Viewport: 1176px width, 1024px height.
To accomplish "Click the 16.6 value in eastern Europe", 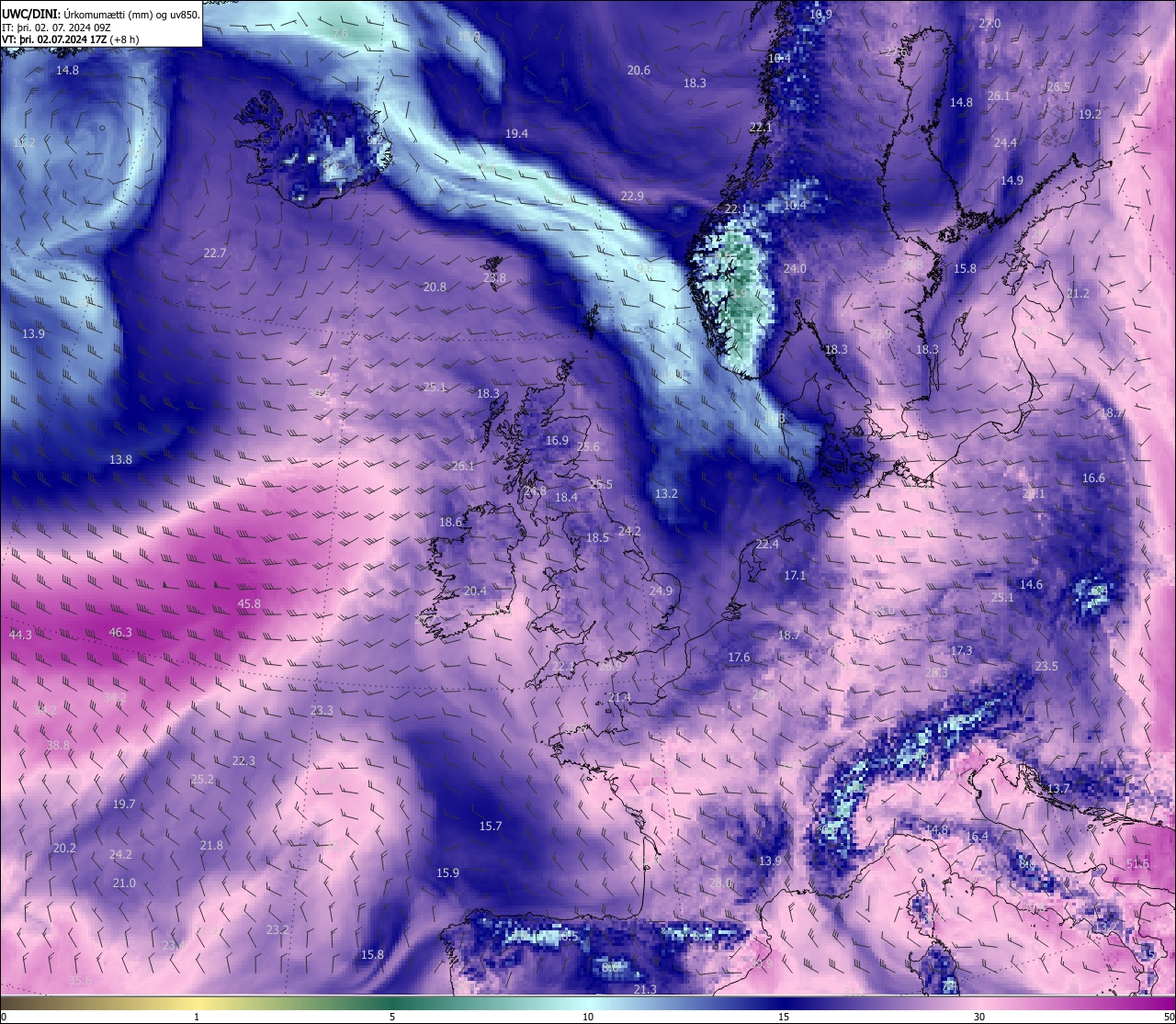I will tap(1093, 478).
